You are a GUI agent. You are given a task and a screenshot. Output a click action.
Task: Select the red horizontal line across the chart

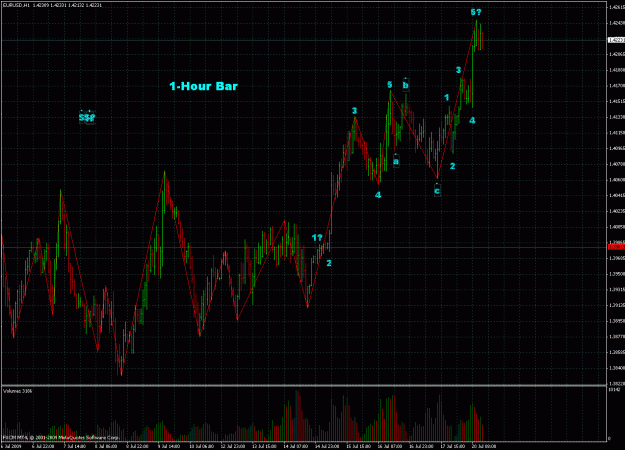(303, 248)
